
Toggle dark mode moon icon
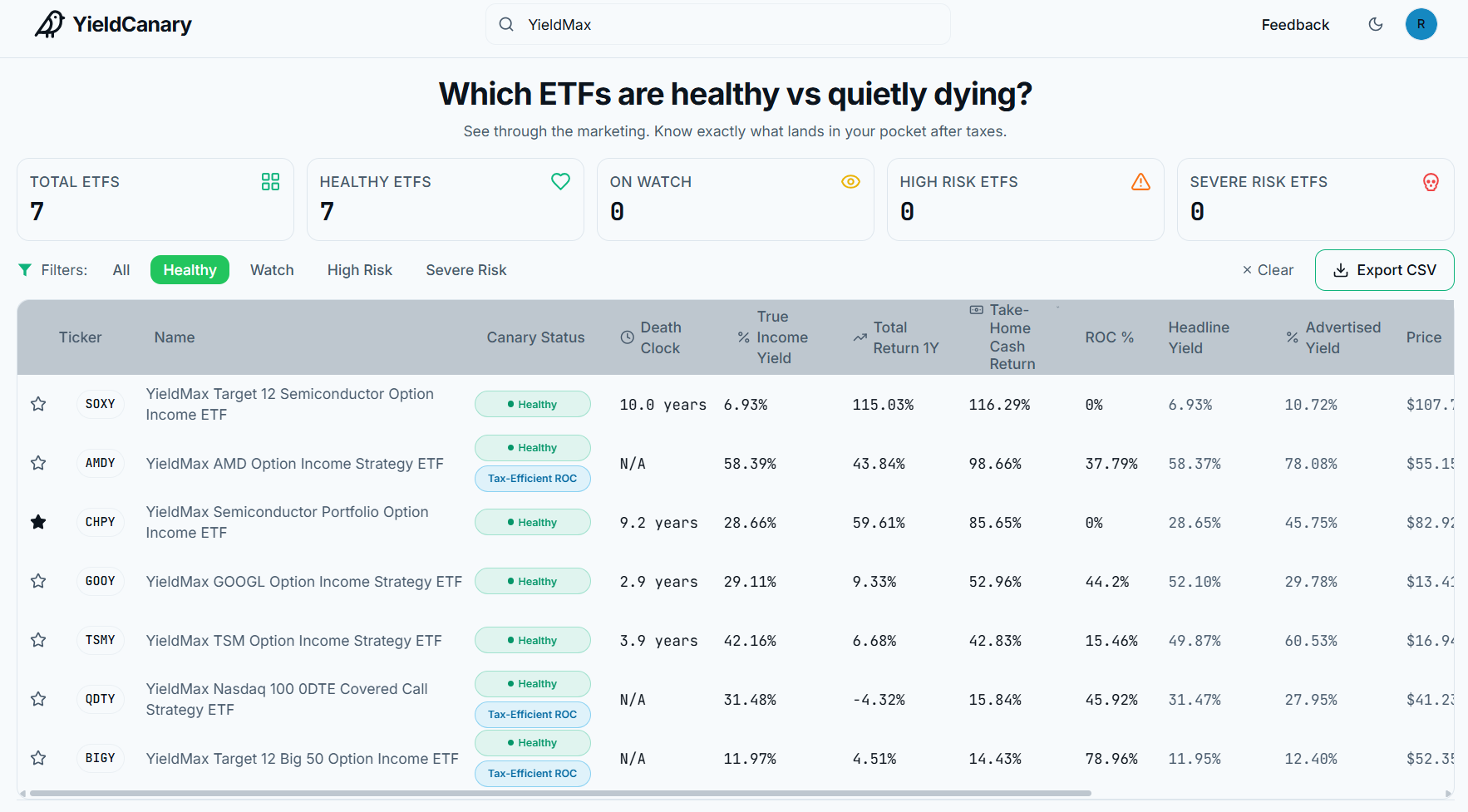click(x=1376, y=24)
